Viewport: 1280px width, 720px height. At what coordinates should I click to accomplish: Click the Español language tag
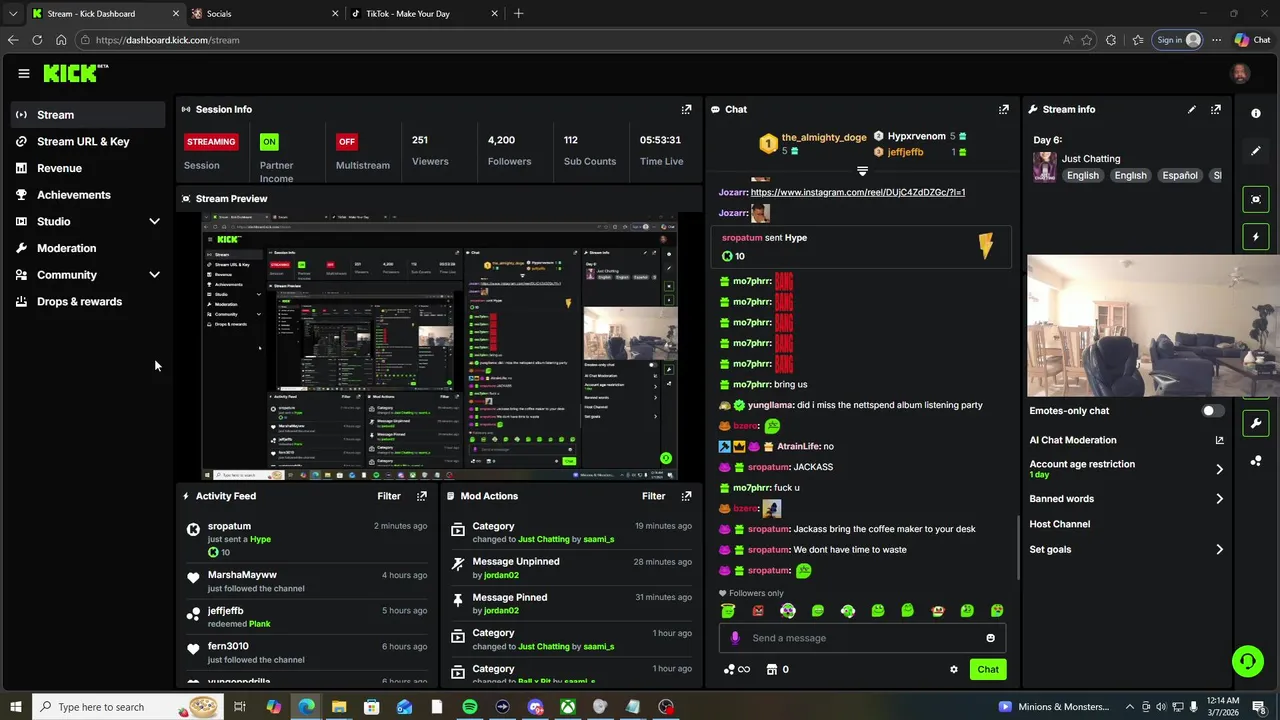click(x=1179, y=175)
